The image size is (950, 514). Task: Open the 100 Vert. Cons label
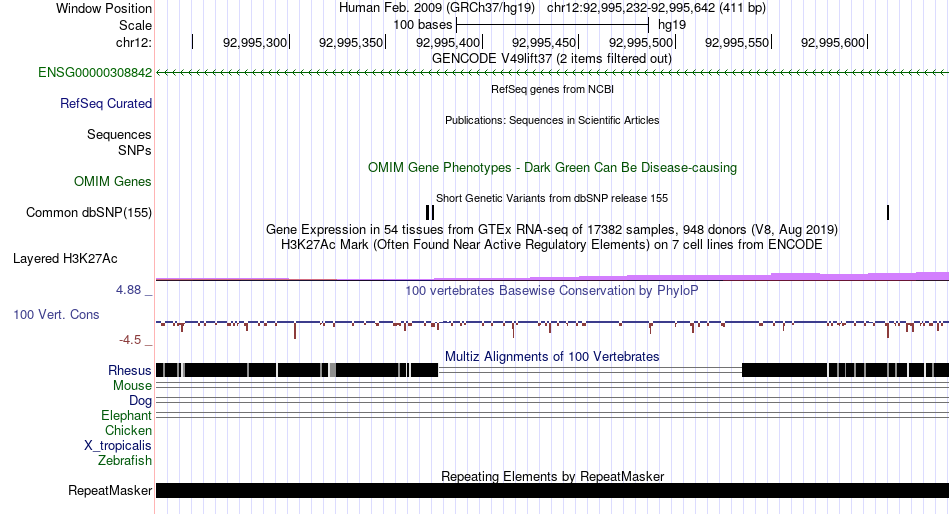pos(56,315)
